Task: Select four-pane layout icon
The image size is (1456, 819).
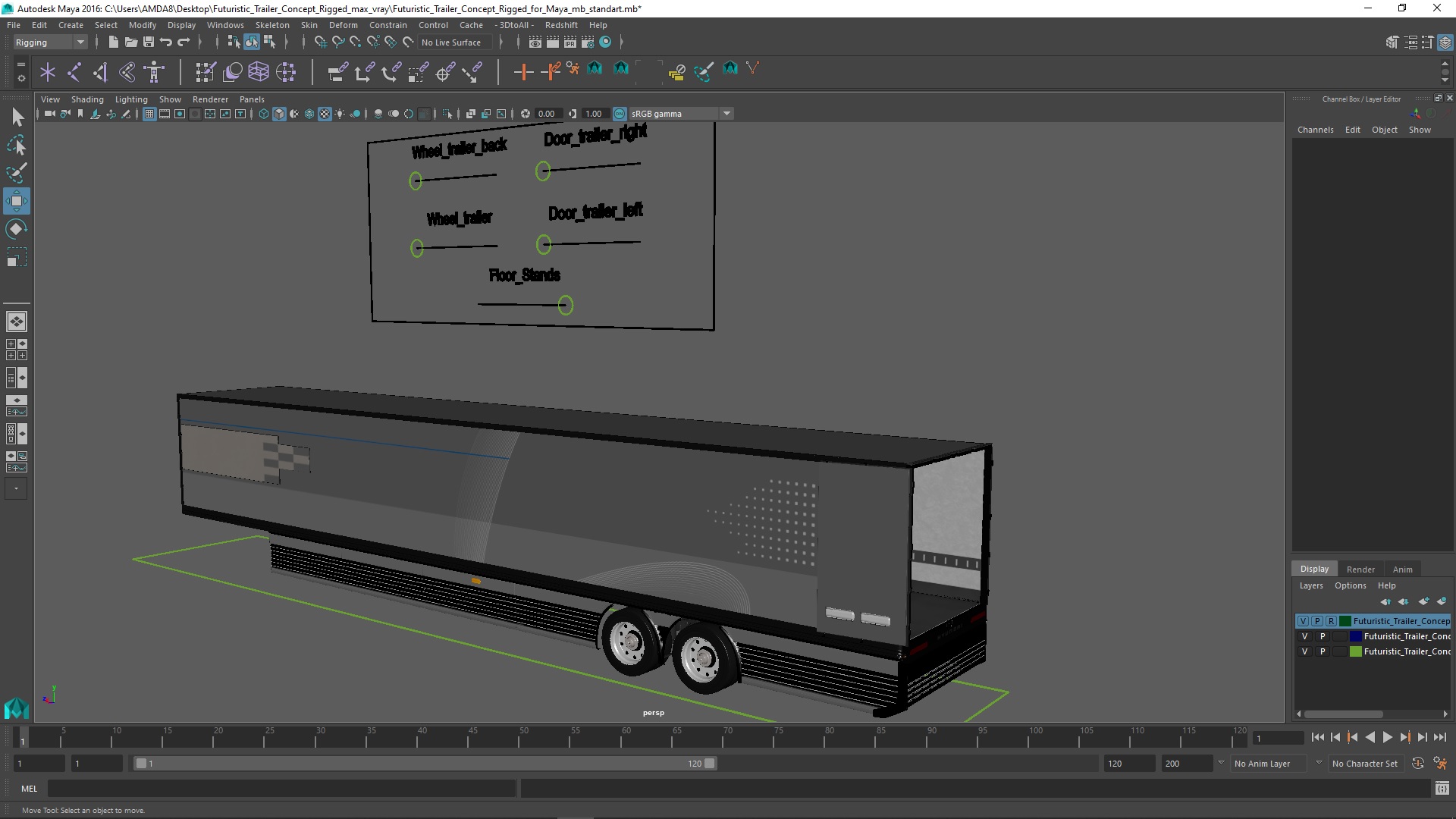Action: click(17, 350)
